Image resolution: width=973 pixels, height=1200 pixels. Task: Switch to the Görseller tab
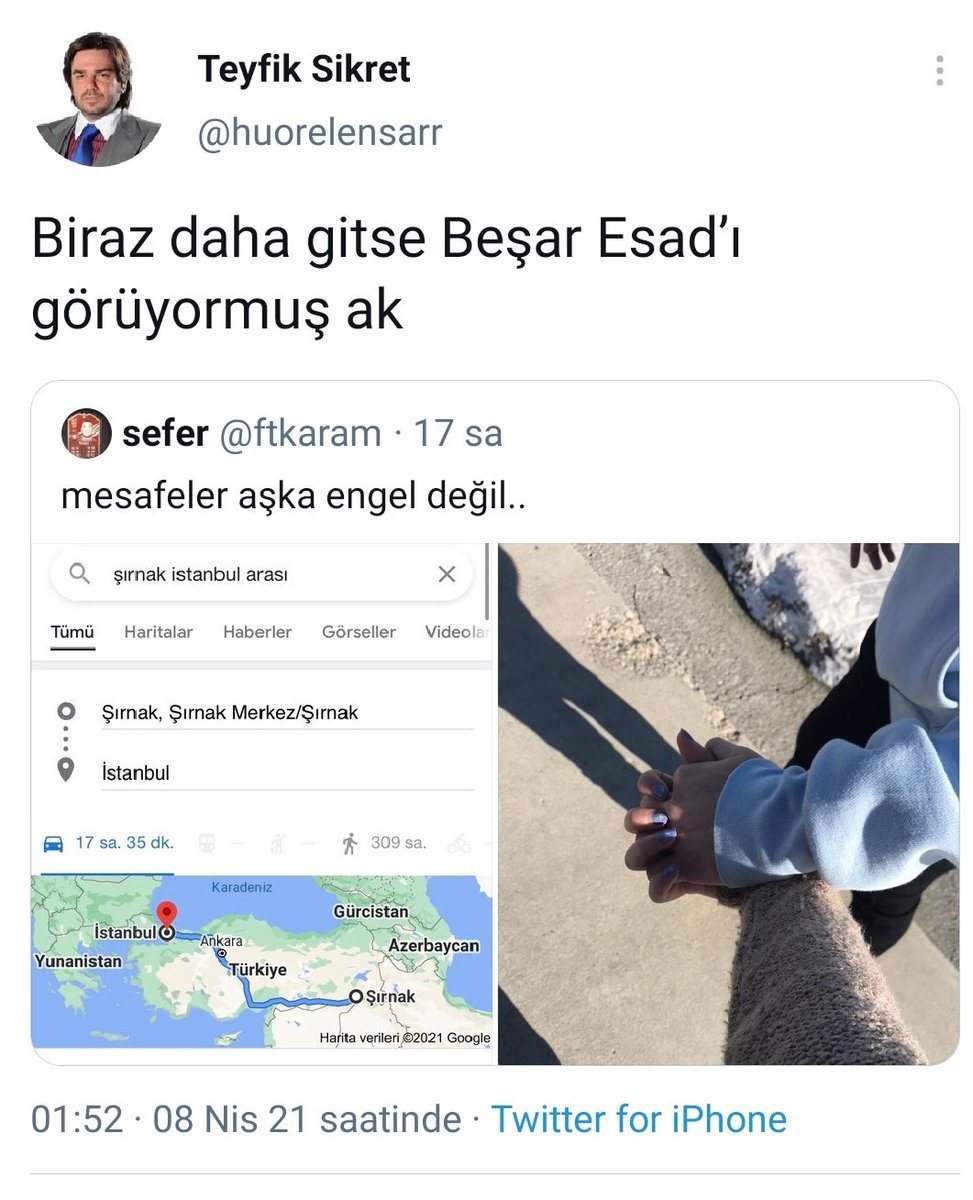pos(359,632)
